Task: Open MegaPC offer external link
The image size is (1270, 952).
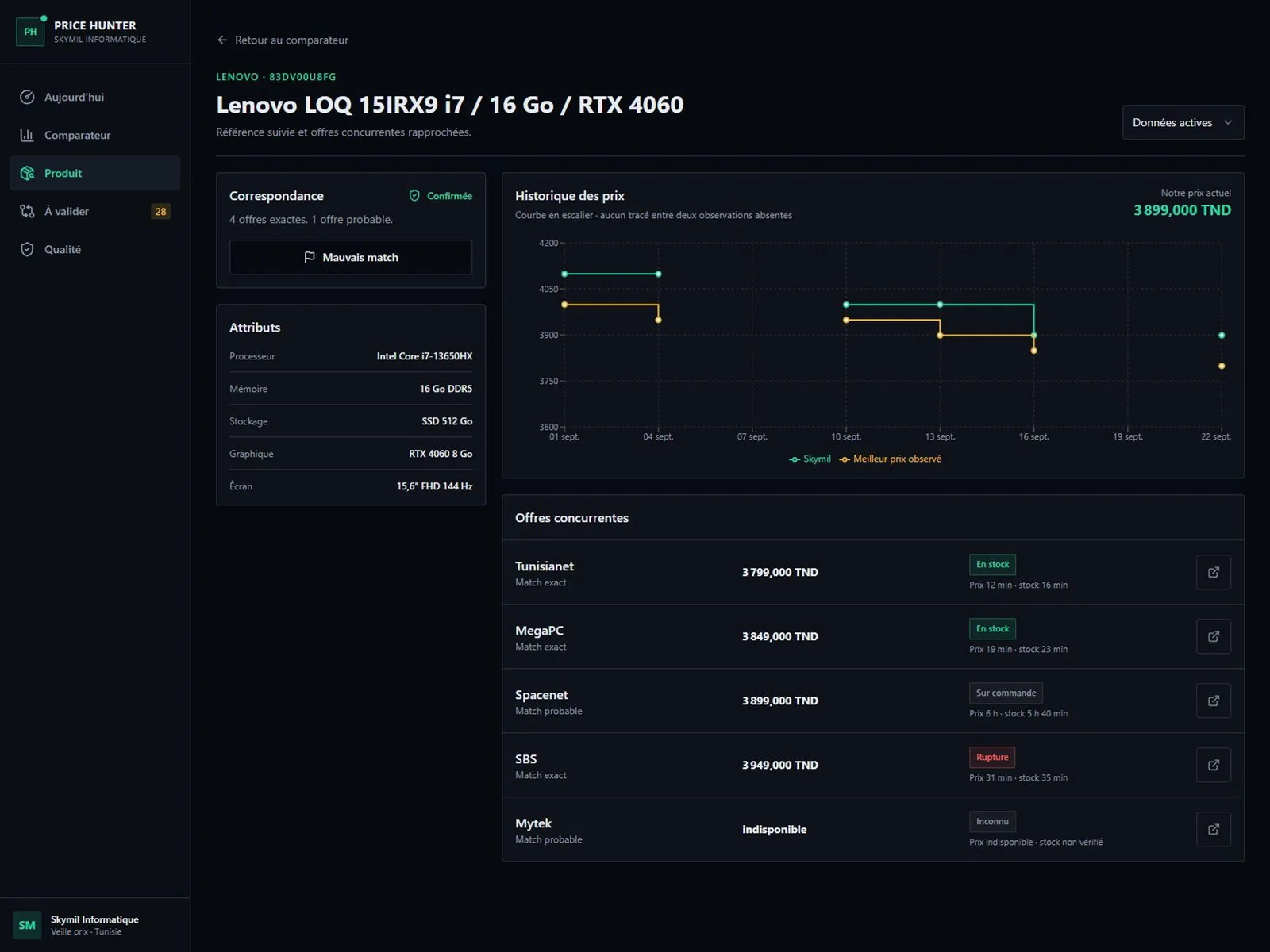Action: (x=1214, y=636)
